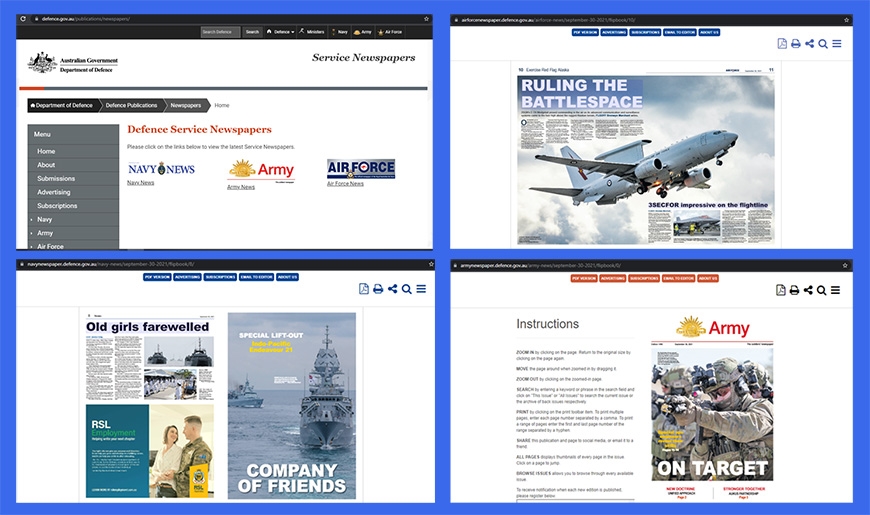Click Advertising button in Air Force flipbook
870x515 pixels.
(x=614, y=32)
